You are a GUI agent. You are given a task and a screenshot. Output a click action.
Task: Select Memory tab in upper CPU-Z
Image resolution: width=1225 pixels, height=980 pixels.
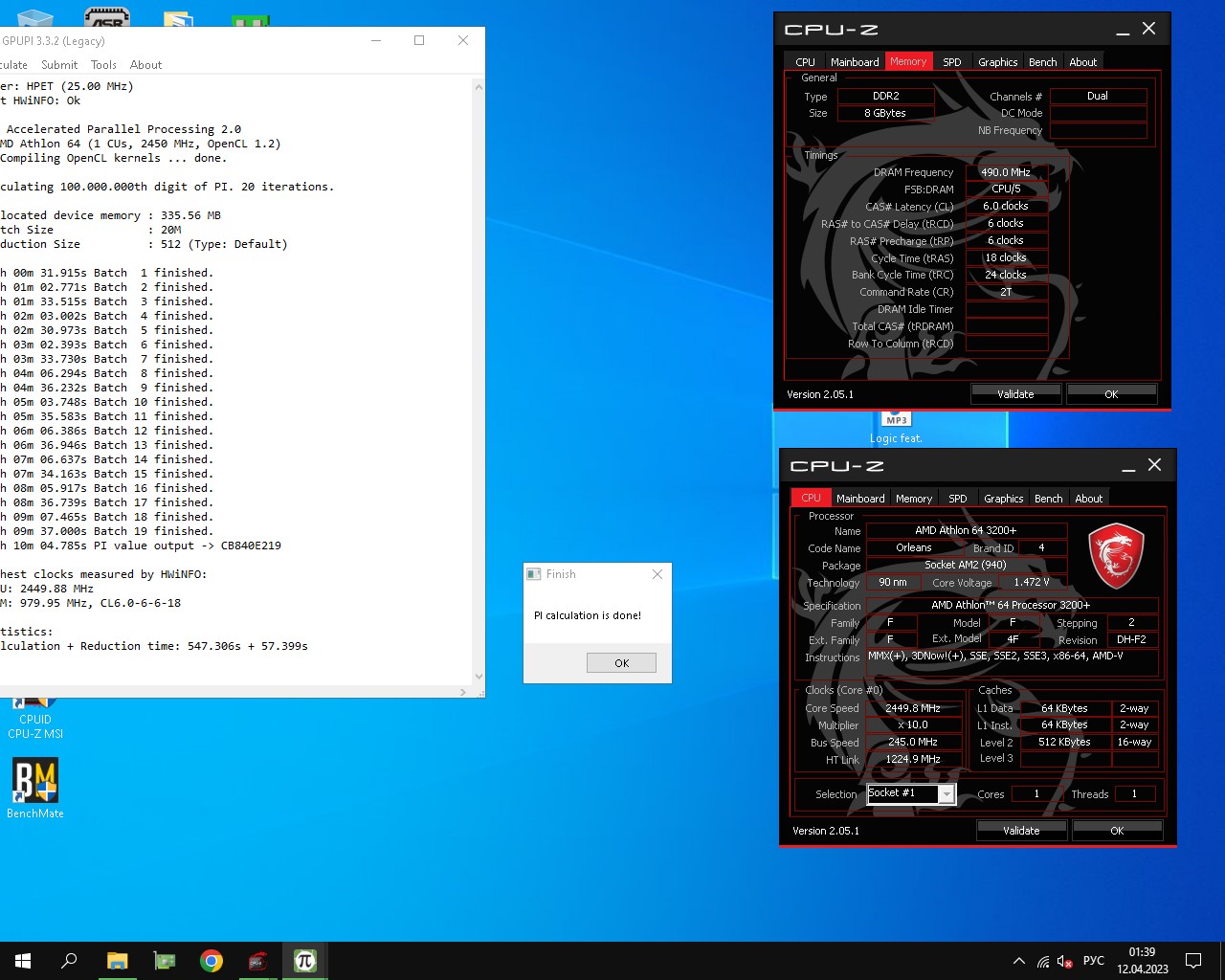tap(908, 61)
